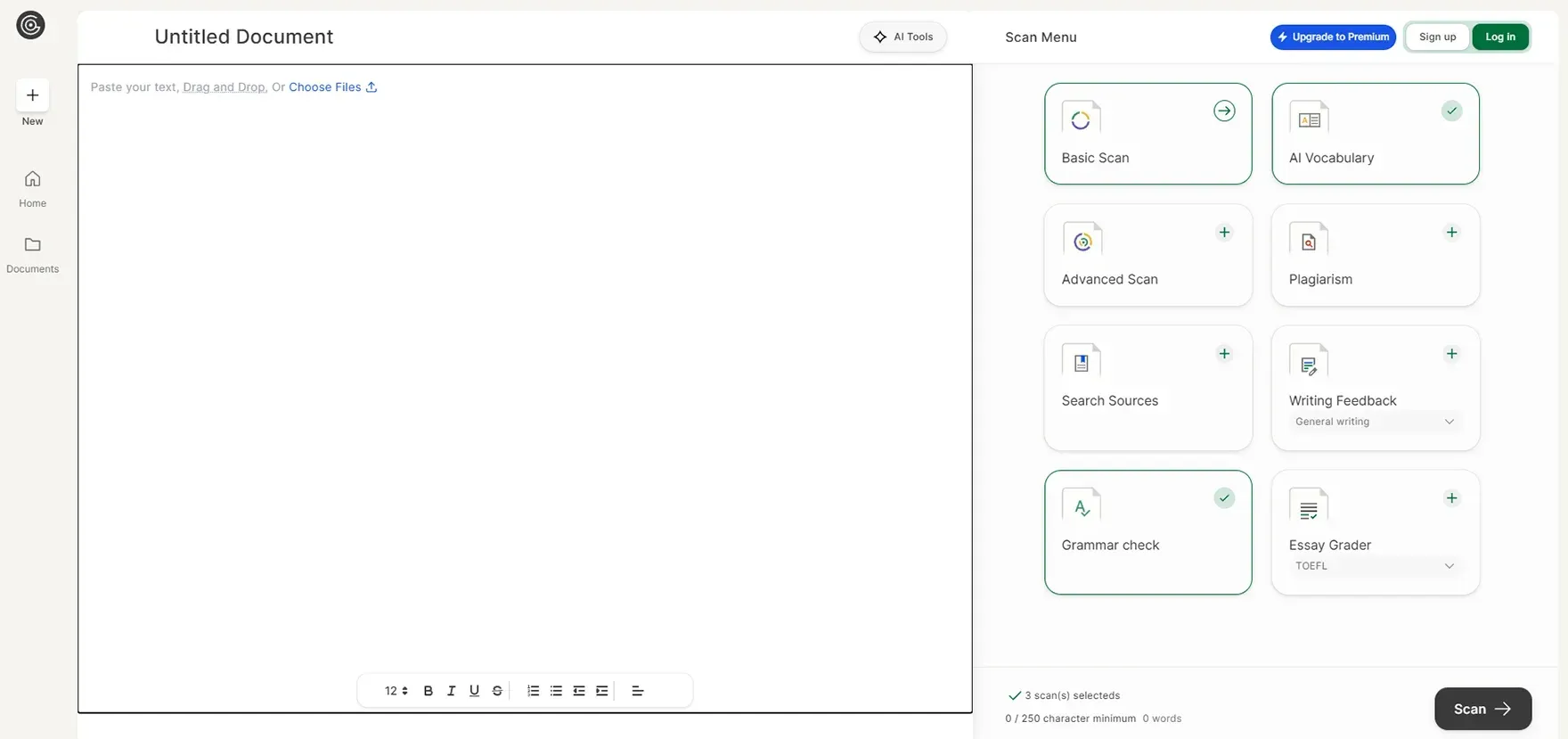The width and height of the screenshot is (1568, 739).
Task: Deselect the AI Vocabulary scan checkmark
Action: point(1451,111)
